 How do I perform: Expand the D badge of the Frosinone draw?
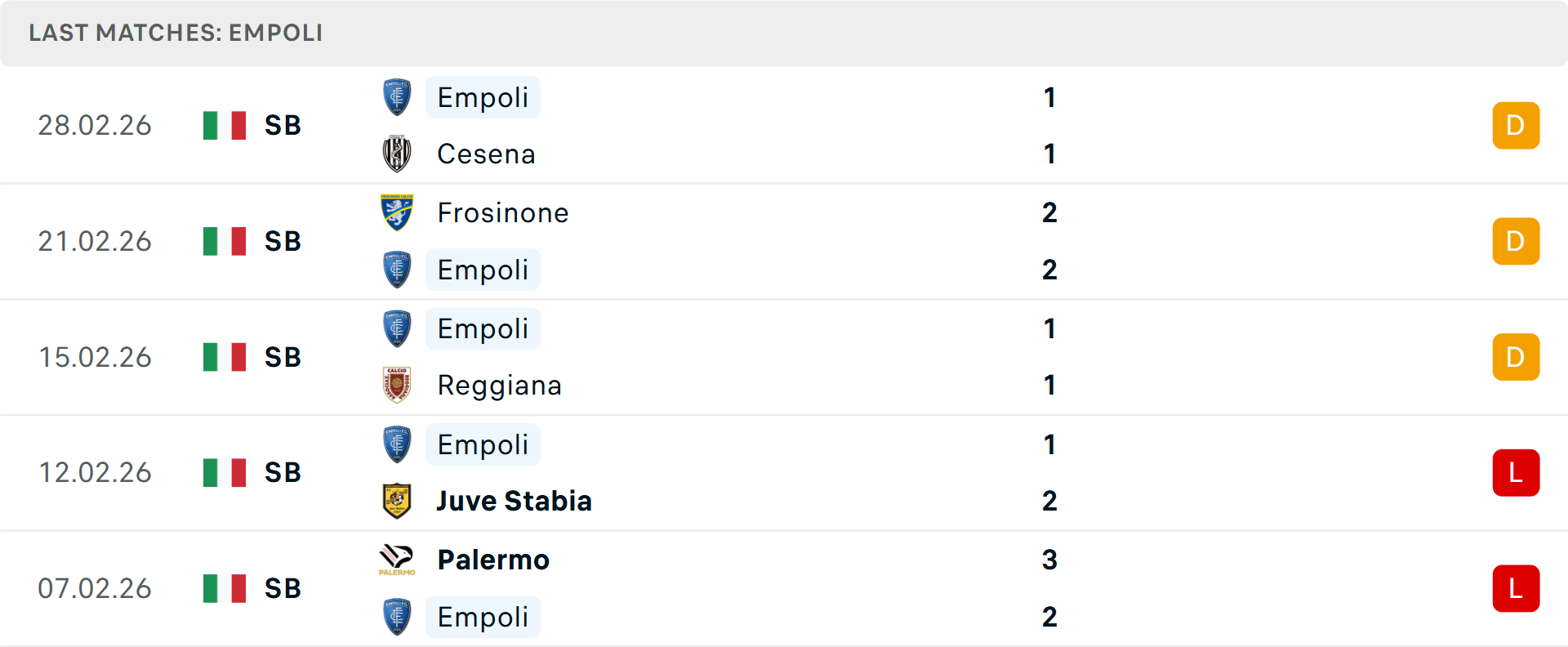pos(1516,241)
